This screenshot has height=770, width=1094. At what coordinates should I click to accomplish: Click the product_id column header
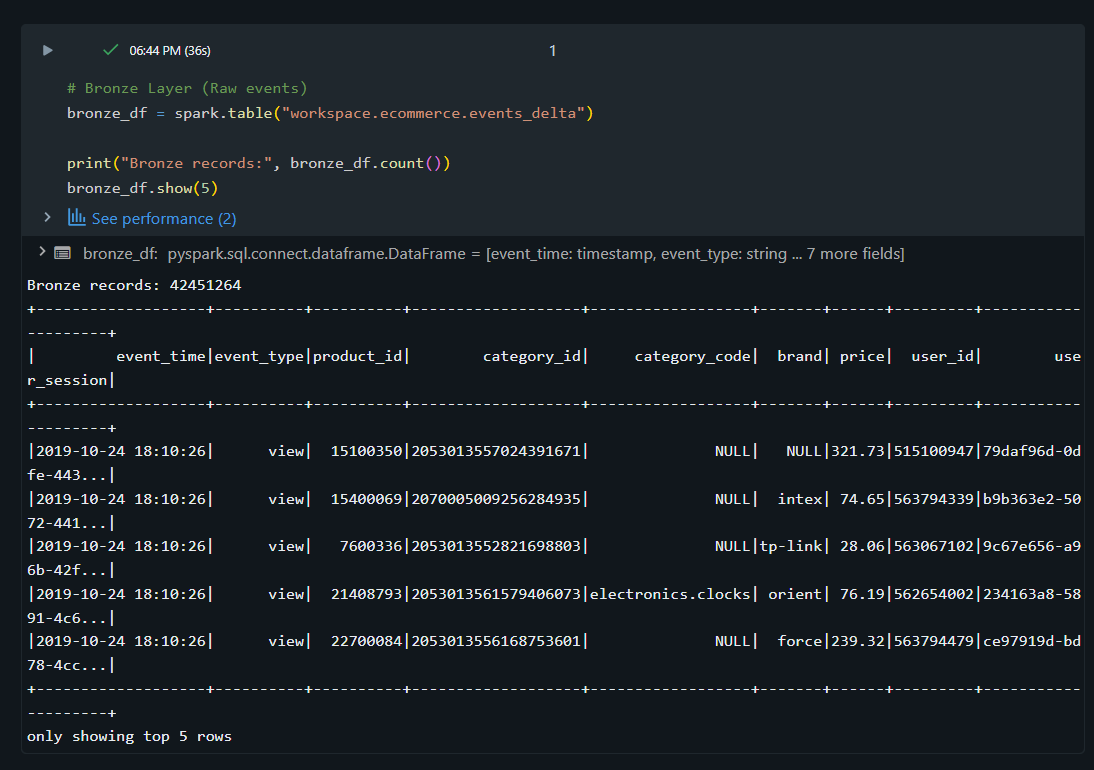coord(357,356)
